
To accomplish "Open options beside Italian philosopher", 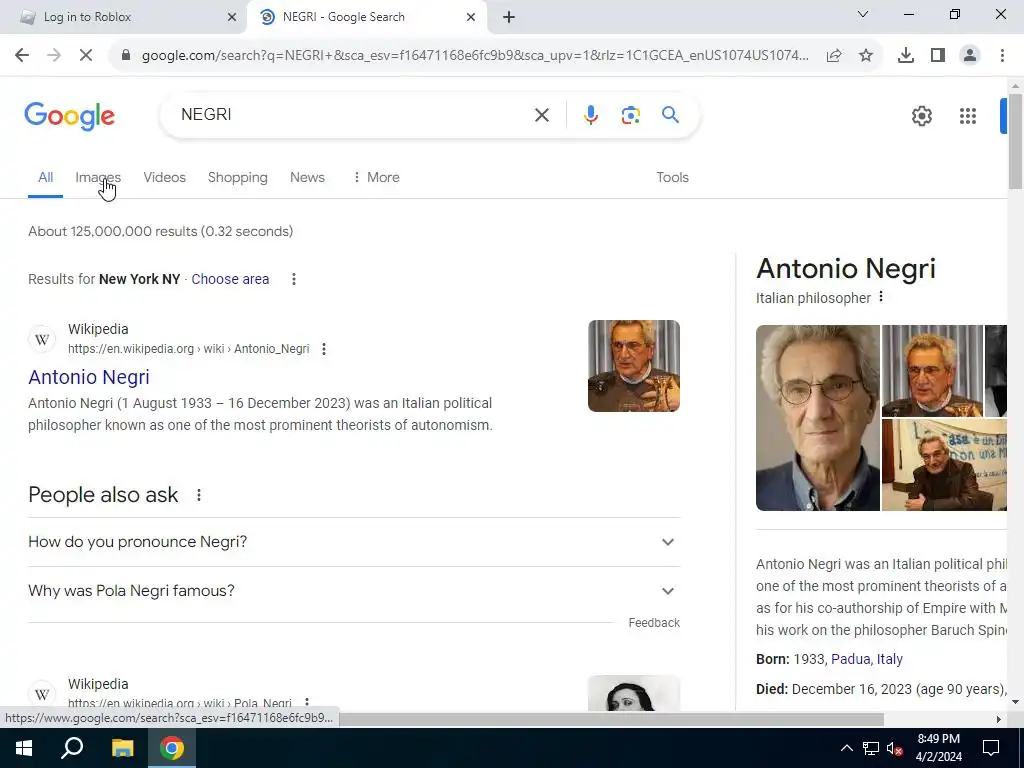I will coord(881,297).
